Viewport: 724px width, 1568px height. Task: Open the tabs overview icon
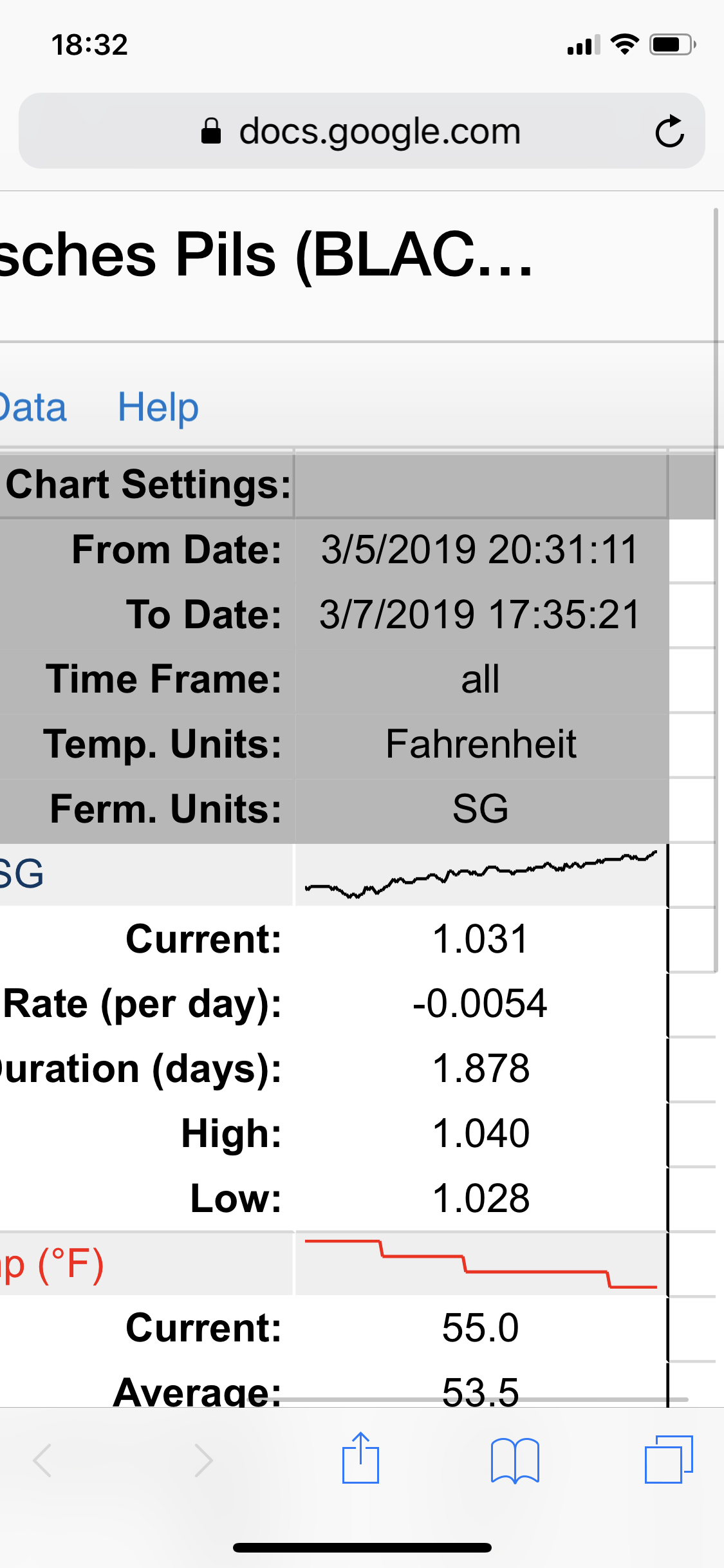click(669, 1459)
